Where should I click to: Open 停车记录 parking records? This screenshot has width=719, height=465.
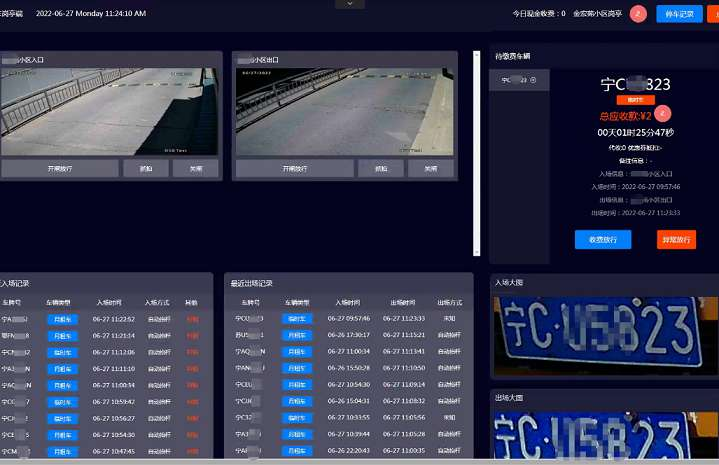[679, 14]
